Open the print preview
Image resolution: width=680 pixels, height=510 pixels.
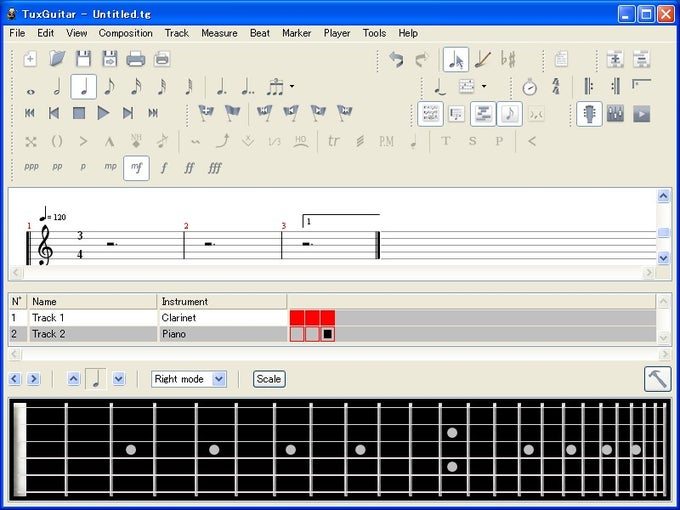click(x=162, y=59)
